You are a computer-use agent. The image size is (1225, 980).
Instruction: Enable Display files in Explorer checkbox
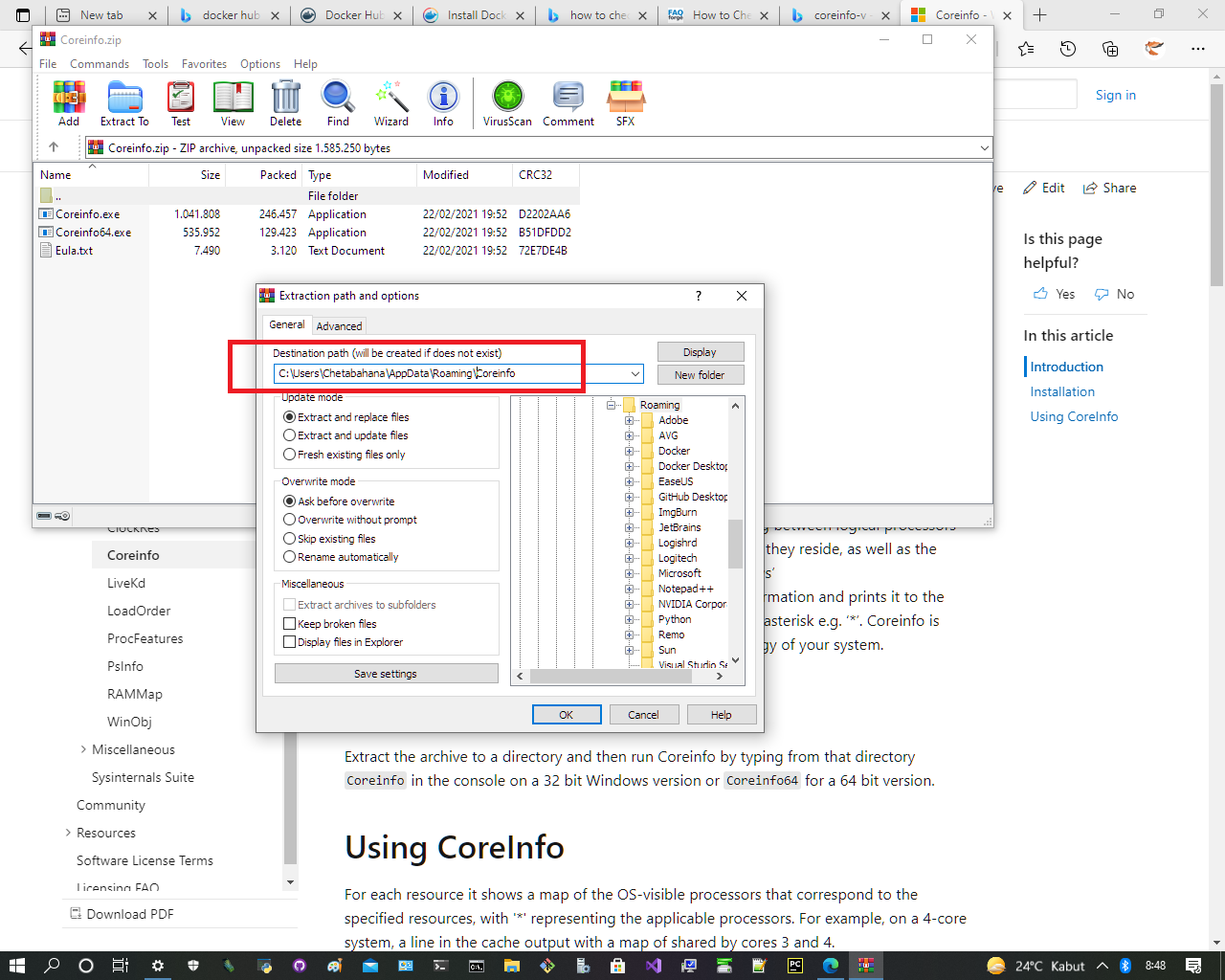coord(289,642)
